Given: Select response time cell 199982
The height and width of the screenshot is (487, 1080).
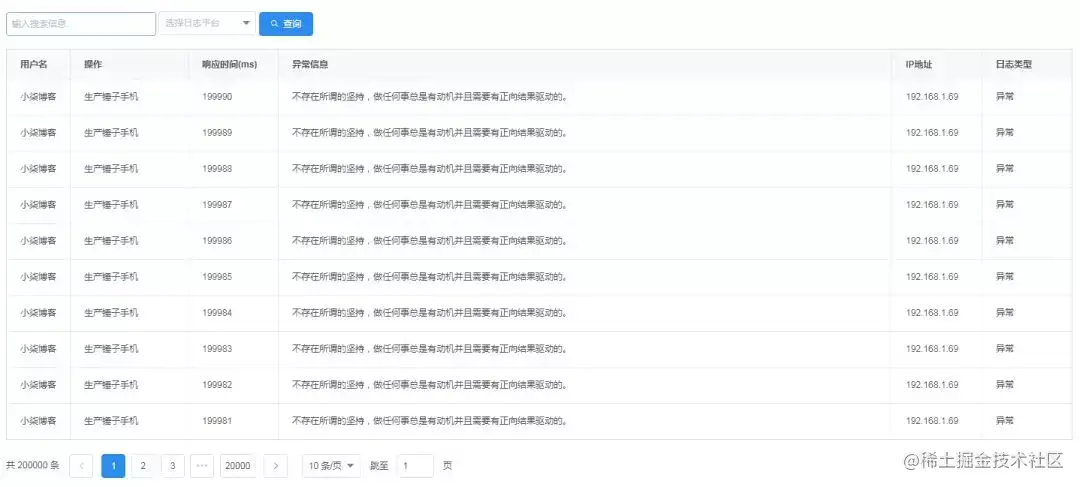Looking at the screenshot, I should (x=217, y=384).
